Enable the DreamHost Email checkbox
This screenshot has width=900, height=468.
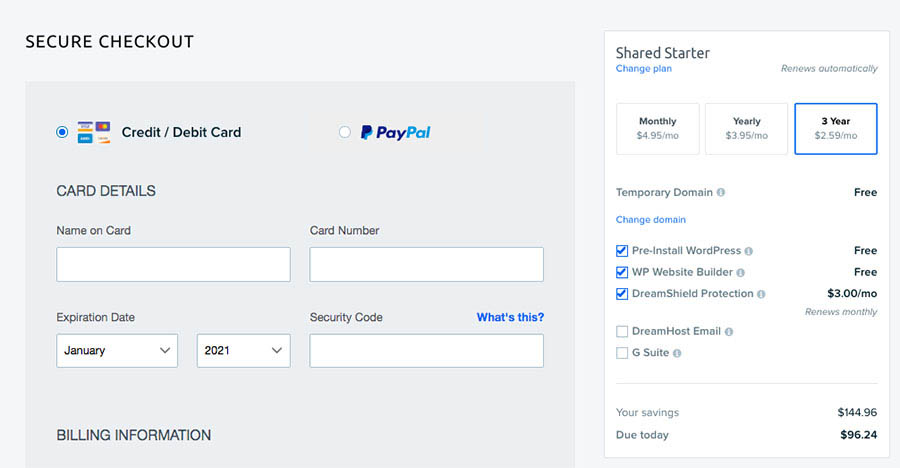click(622, 331)
